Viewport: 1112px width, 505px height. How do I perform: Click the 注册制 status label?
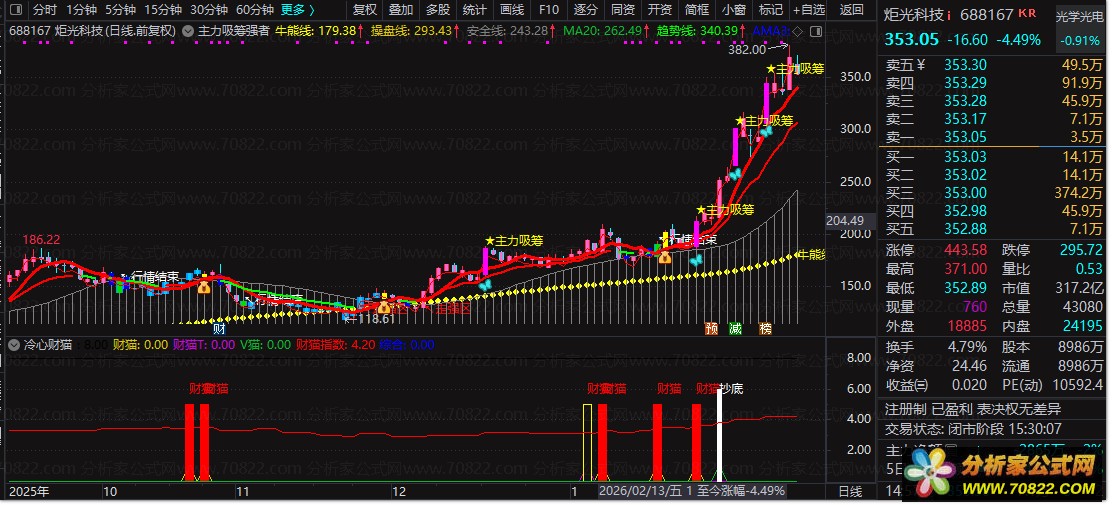point(905,409)
